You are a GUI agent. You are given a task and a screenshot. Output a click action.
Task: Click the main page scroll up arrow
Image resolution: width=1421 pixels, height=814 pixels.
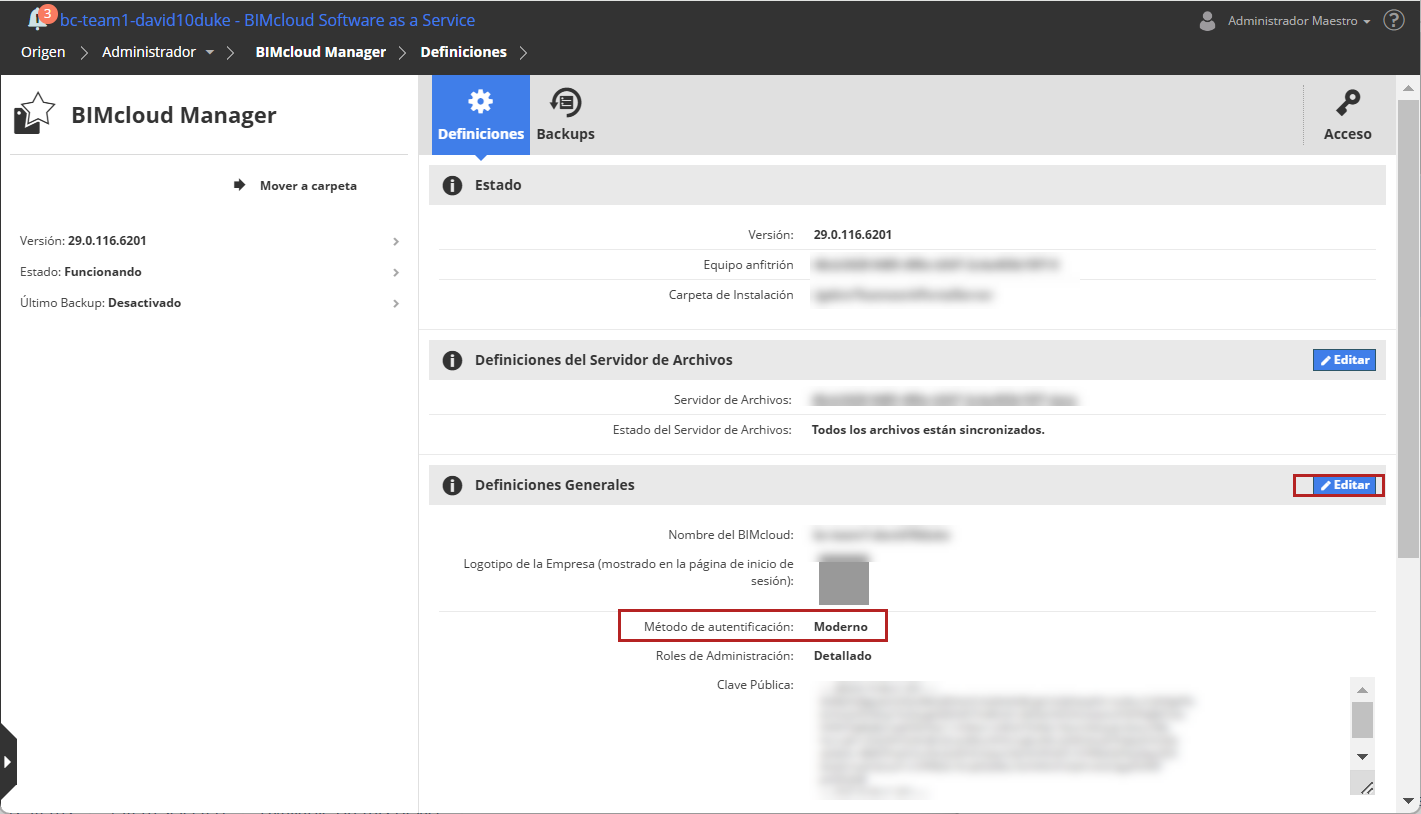pos(1408,89)
